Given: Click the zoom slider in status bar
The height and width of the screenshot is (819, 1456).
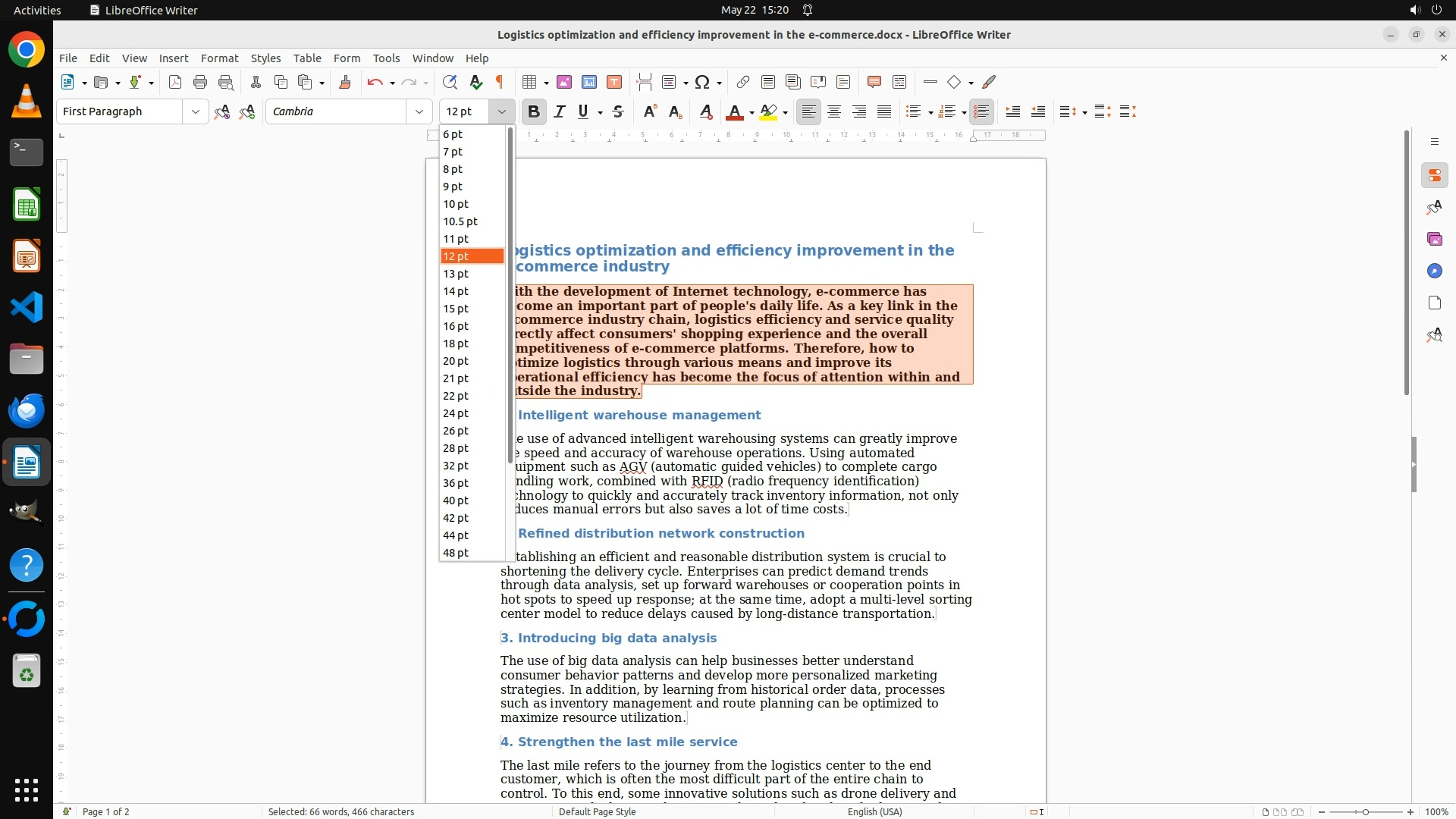Looking at the screenshot, I should point(1365,811).
